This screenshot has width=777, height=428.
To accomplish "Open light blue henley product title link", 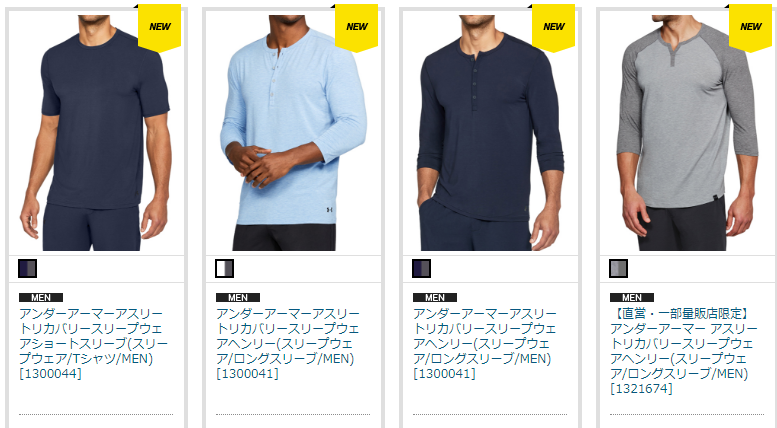I will point(288,343).
